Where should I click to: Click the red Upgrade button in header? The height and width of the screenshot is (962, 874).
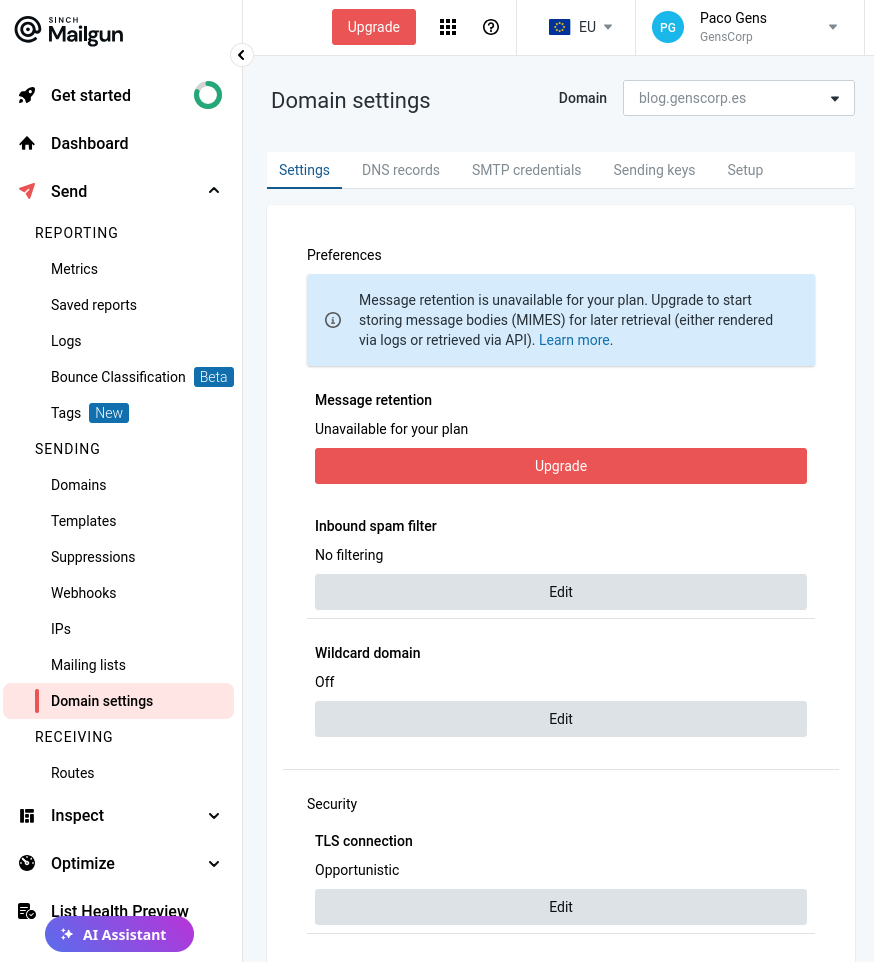pos(373,27)
